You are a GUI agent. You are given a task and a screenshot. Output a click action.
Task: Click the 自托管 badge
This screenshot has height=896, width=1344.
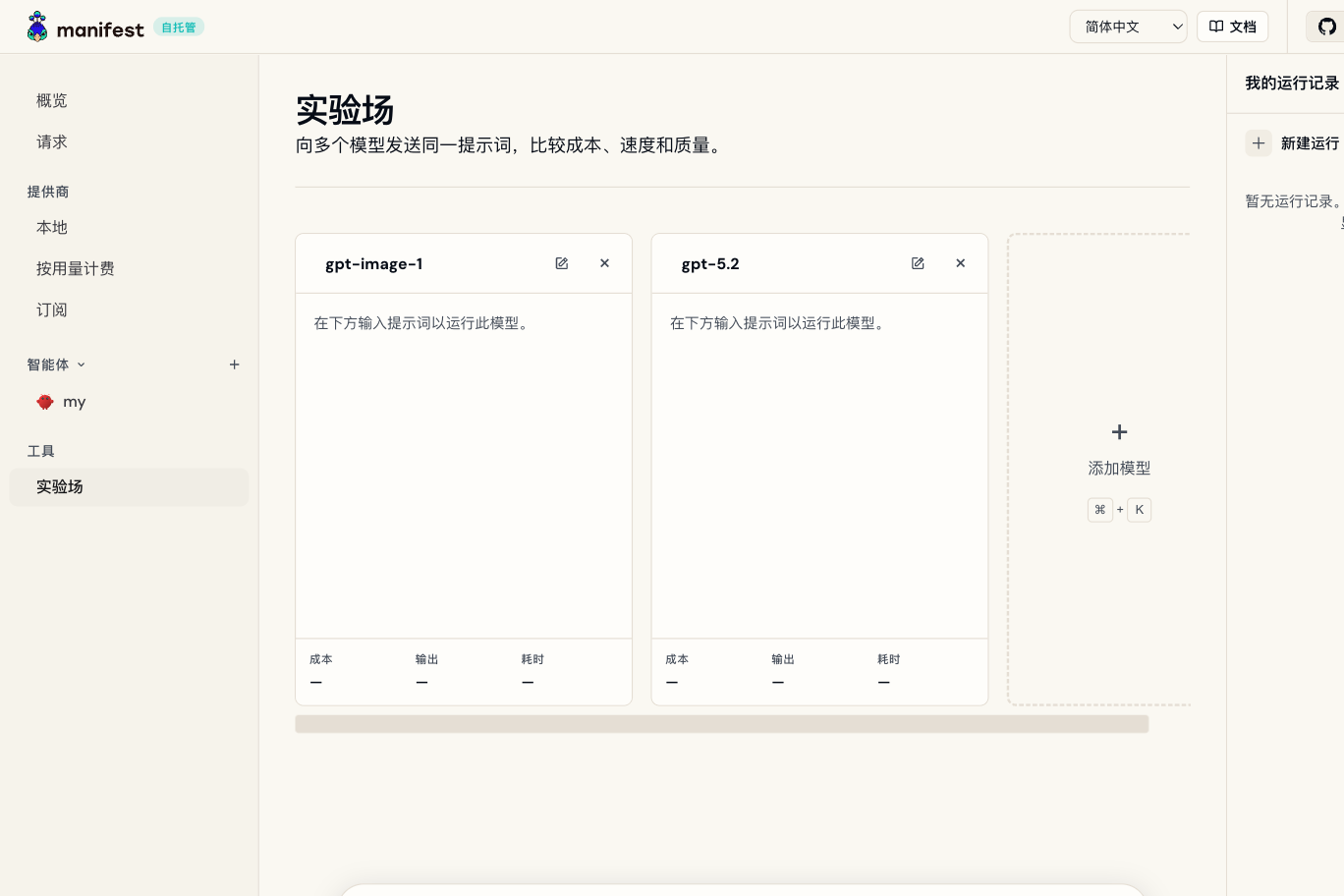point(179,27)
